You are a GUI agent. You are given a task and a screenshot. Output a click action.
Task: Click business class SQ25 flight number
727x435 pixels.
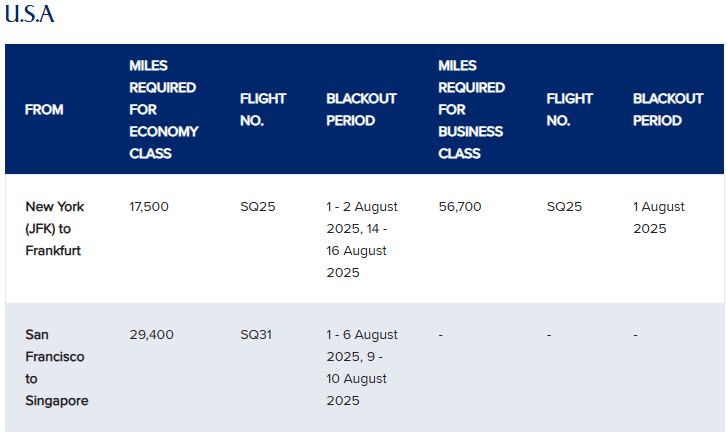[x=564, y=206]
